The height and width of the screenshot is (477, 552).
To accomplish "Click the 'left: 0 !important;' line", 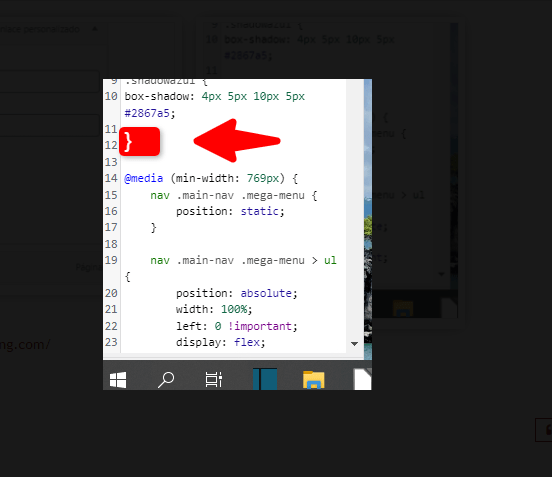I will click(x=237, y=326).
